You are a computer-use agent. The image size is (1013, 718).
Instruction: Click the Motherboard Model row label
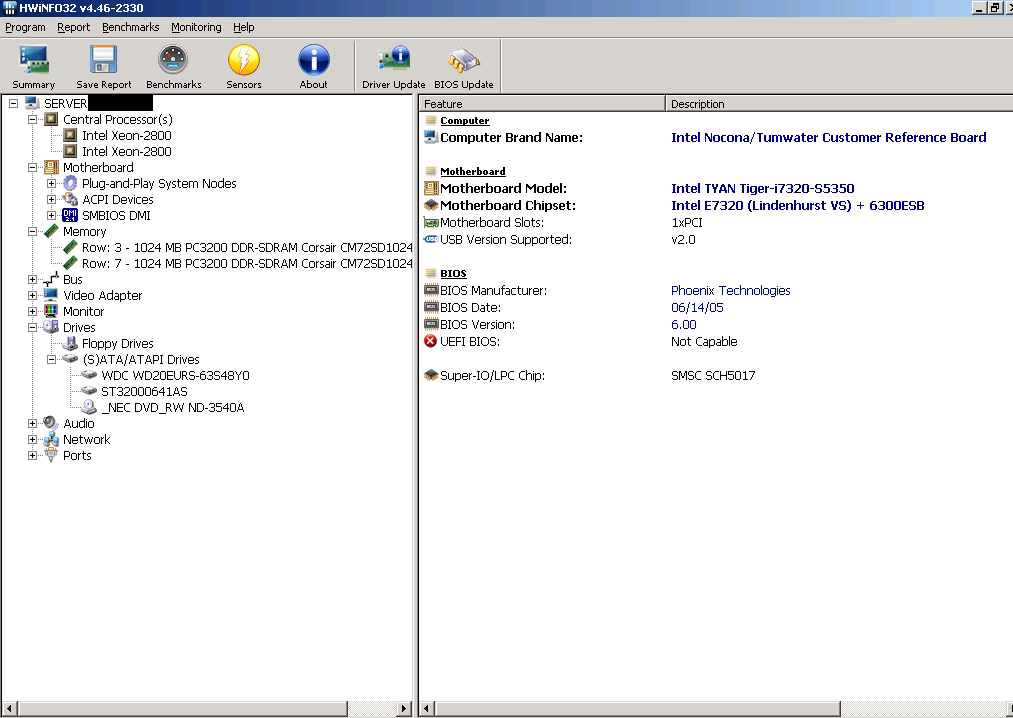coord(503,188)
